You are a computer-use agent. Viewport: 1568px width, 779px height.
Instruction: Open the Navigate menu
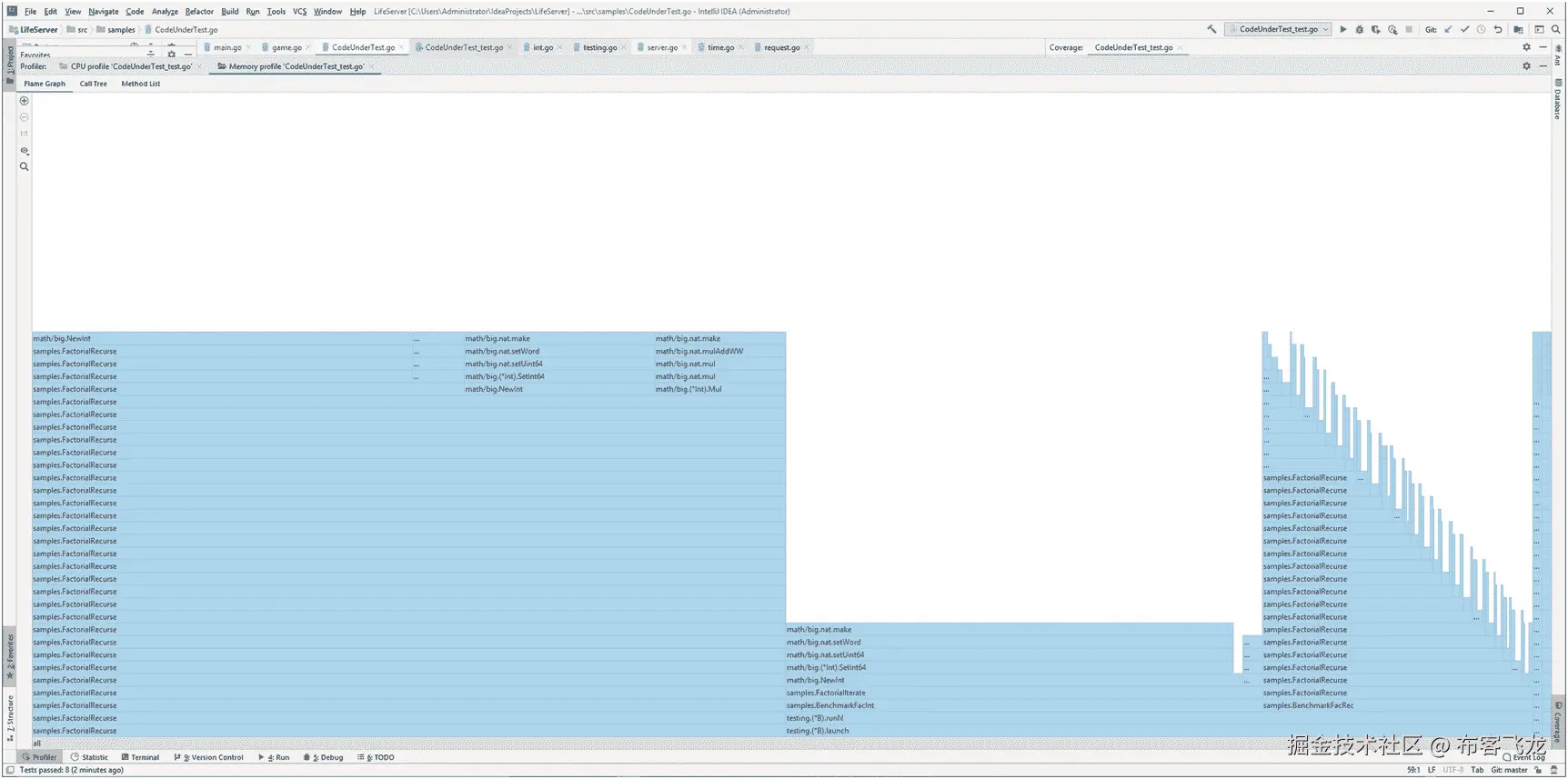104,12
